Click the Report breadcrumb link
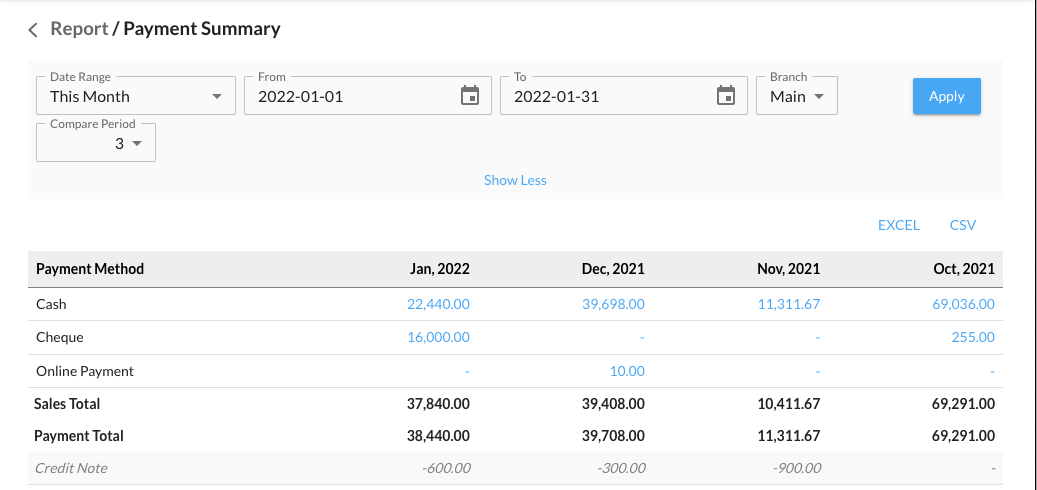This screenshot has height=490, width=1037. coord(79,29)
